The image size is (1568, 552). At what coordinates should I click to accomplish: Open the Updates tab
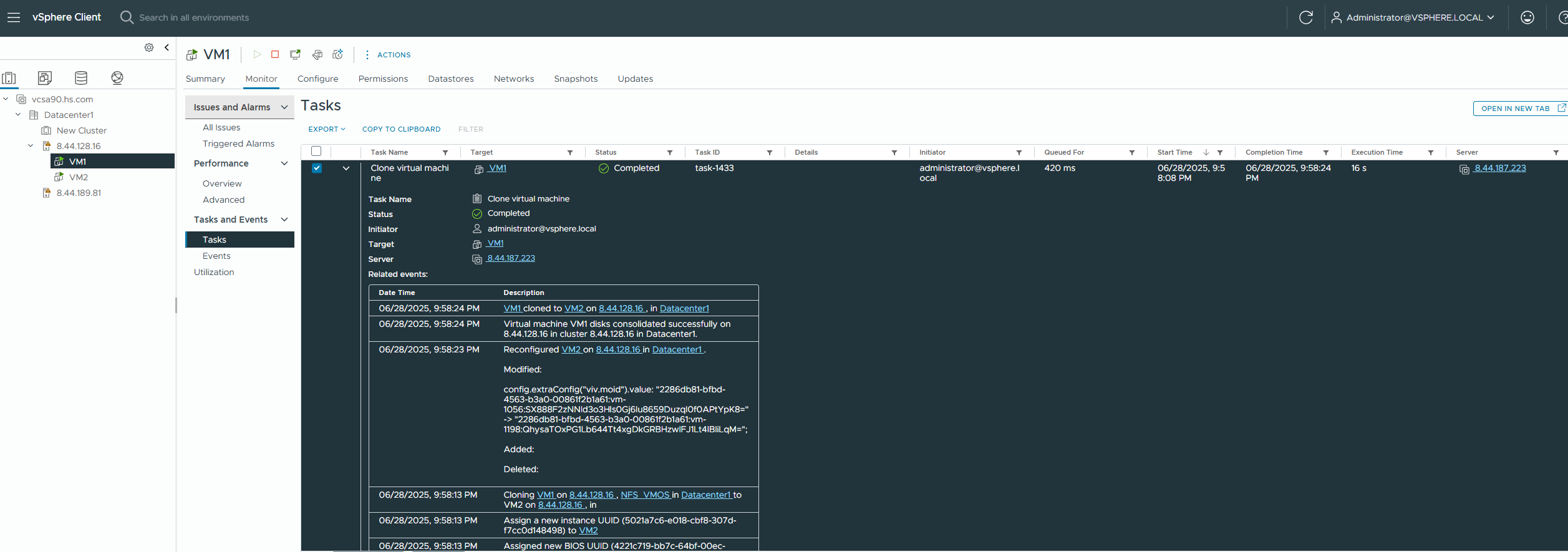(x=635, y=79)
